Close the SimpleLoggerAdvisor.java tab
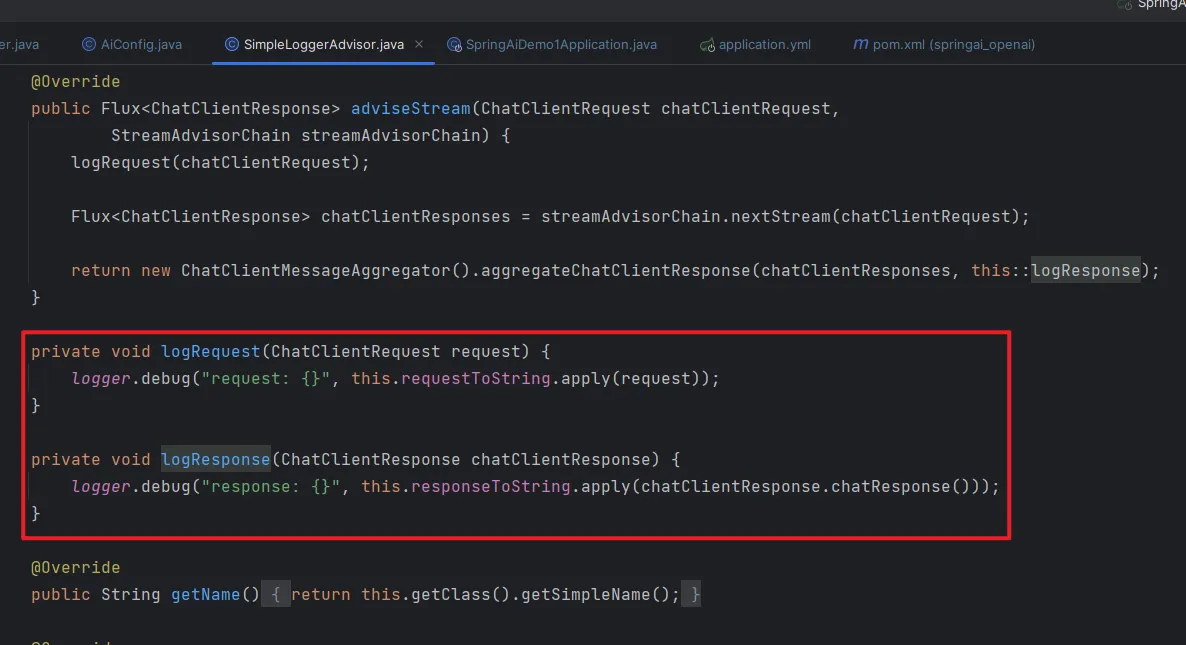Image resolution: width=1186 pixels, height=645 pixels. pos(419,45)
